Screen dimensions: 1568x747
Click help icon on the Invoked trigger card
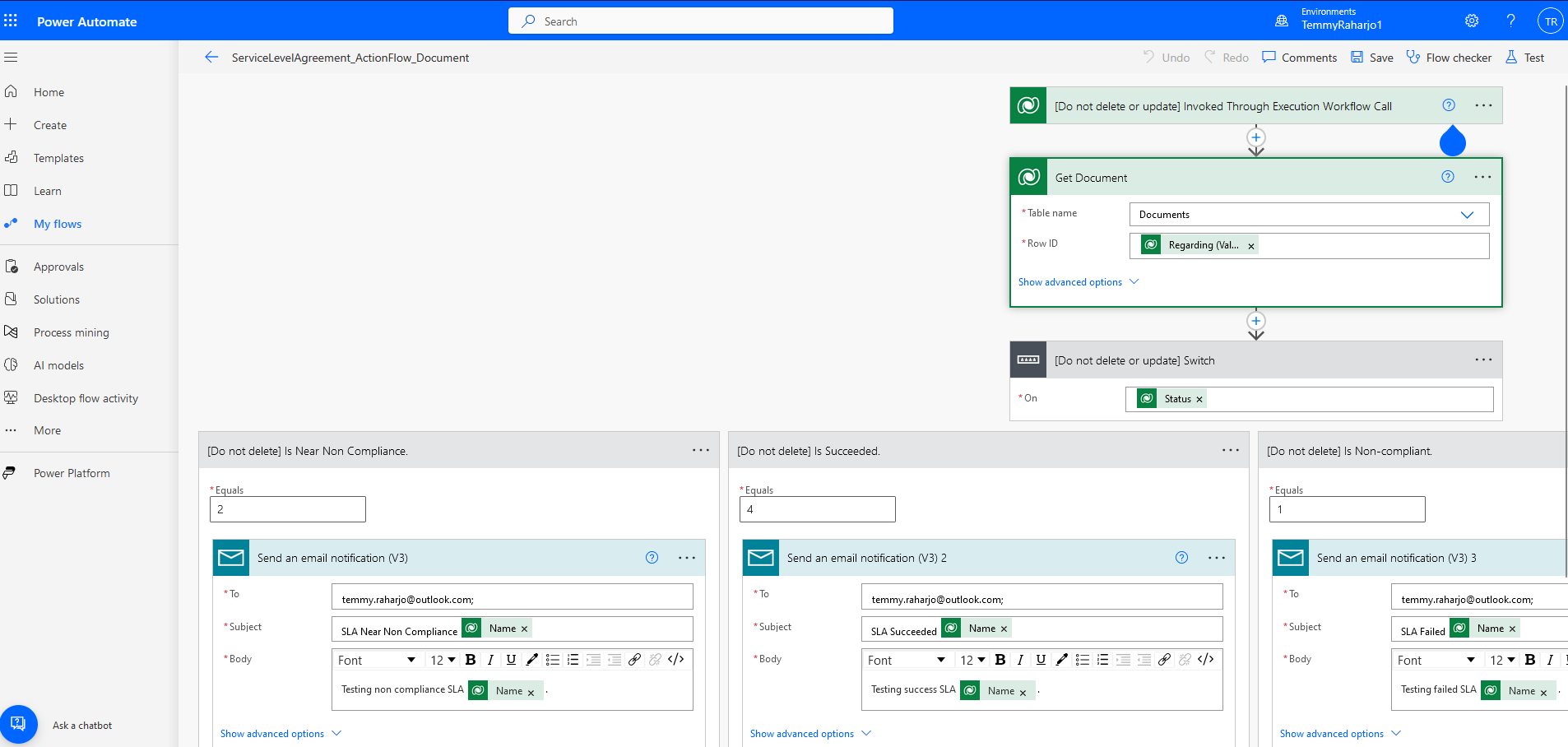pos(1449,105)
